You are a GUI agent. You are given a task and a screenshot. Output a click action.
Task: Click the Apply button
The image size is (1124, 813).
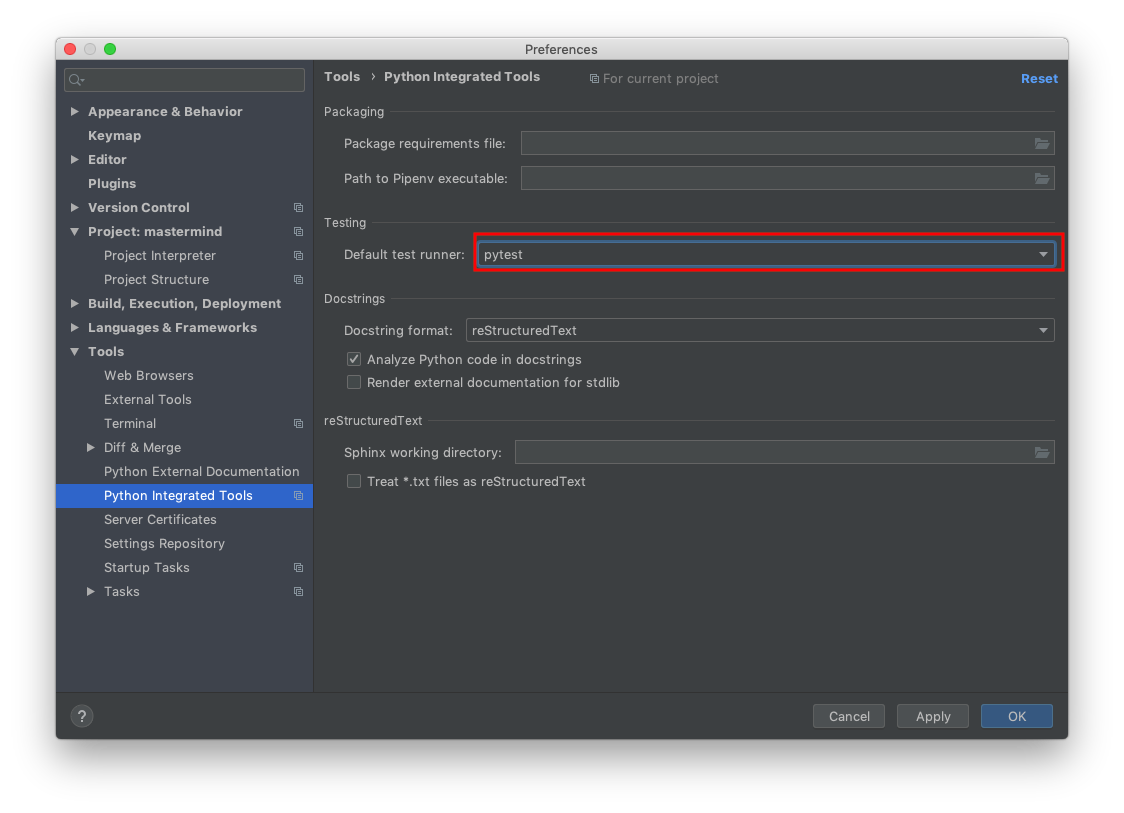tap(932, 716)
